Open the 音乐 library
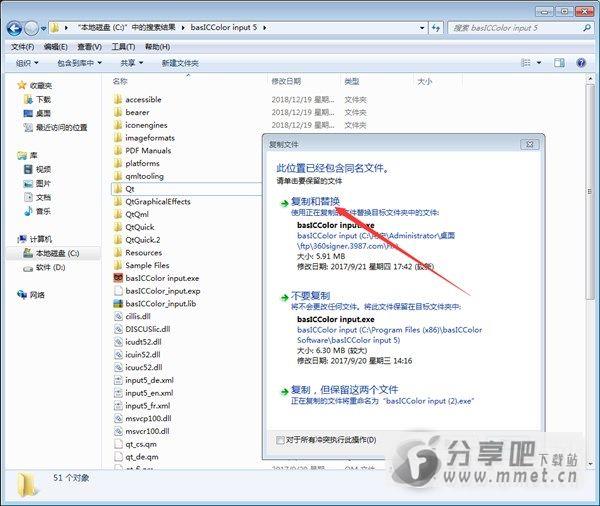 [38, 211]
